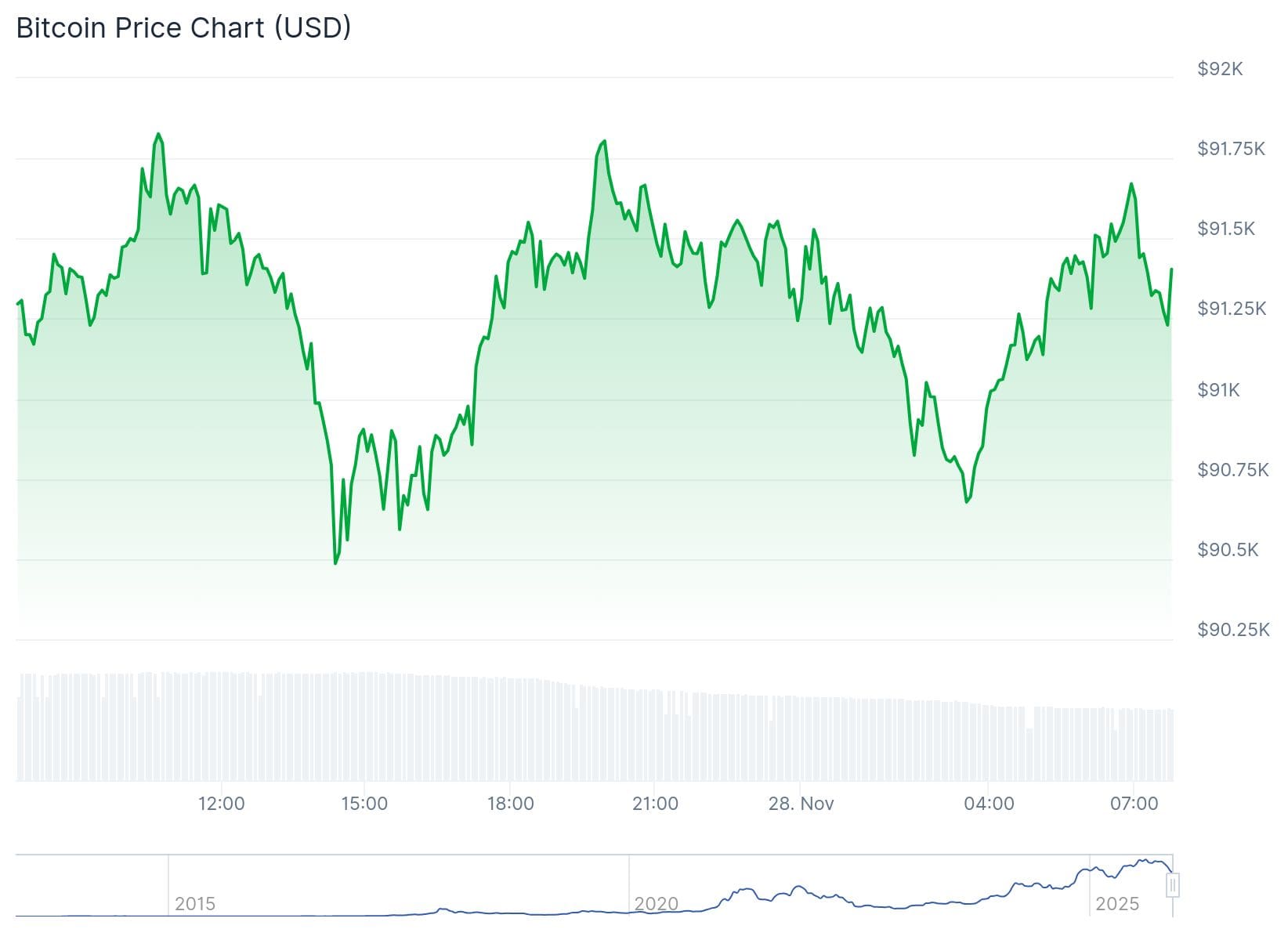Click the $90.75K price axis label
Image resolution: width=1288 pixels, height=940 pixels.
[1232, 470]
